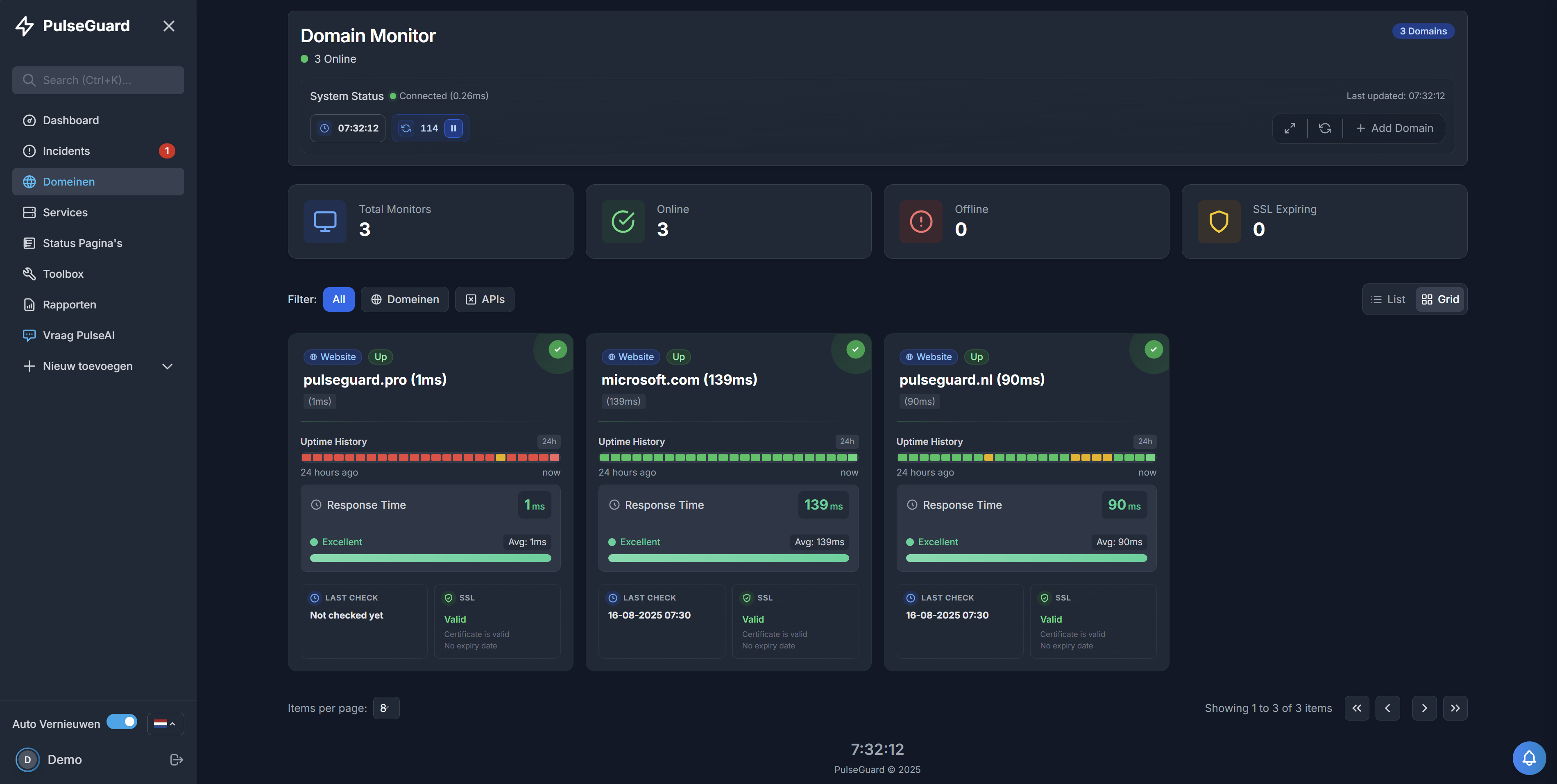Click the red Incidents badge showing 1
The image size is (1557, 784).
tap(167, 151)
